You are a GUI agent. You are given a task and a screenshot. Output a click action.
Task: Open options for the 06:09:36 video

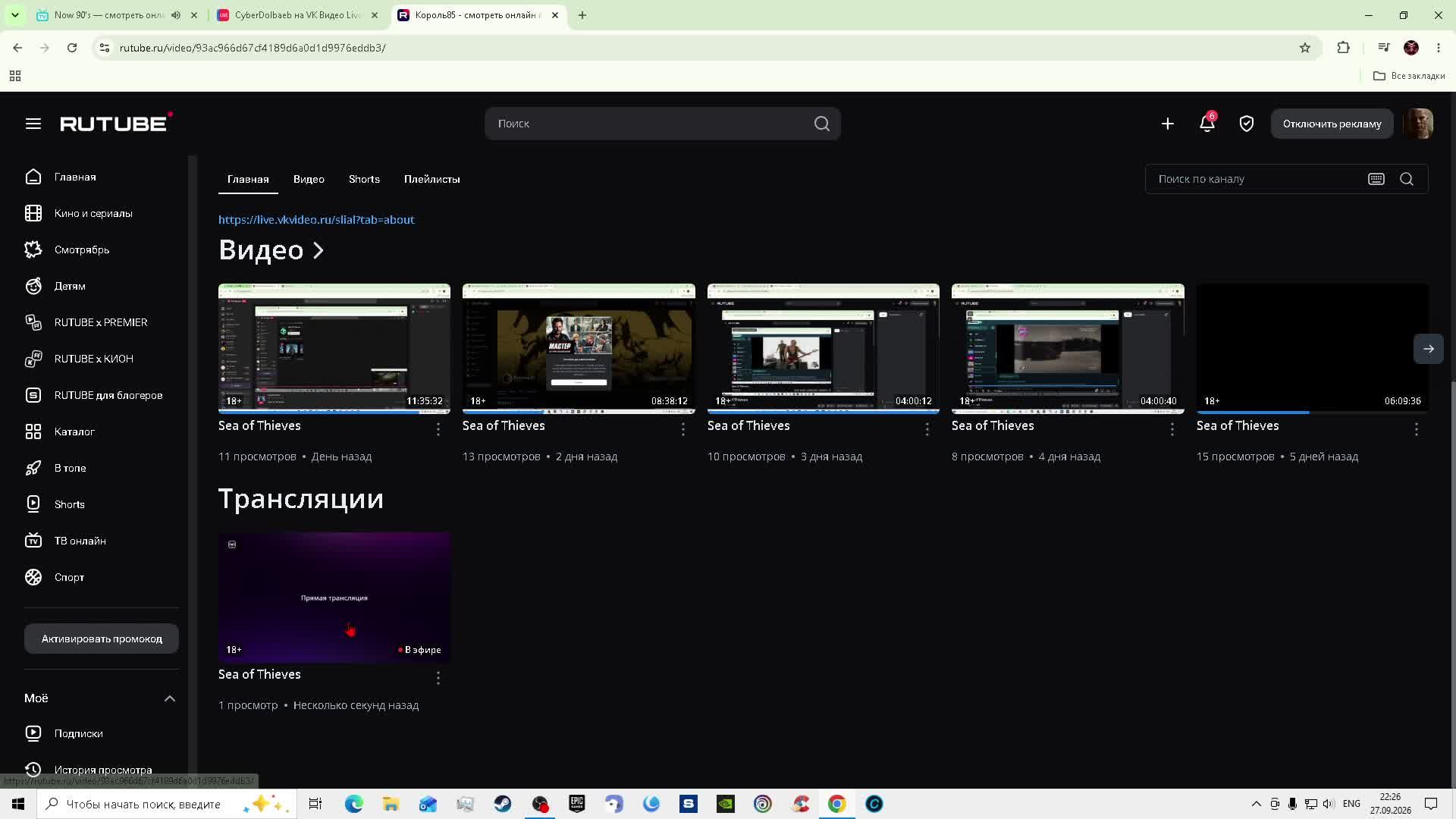(1417, 429)
